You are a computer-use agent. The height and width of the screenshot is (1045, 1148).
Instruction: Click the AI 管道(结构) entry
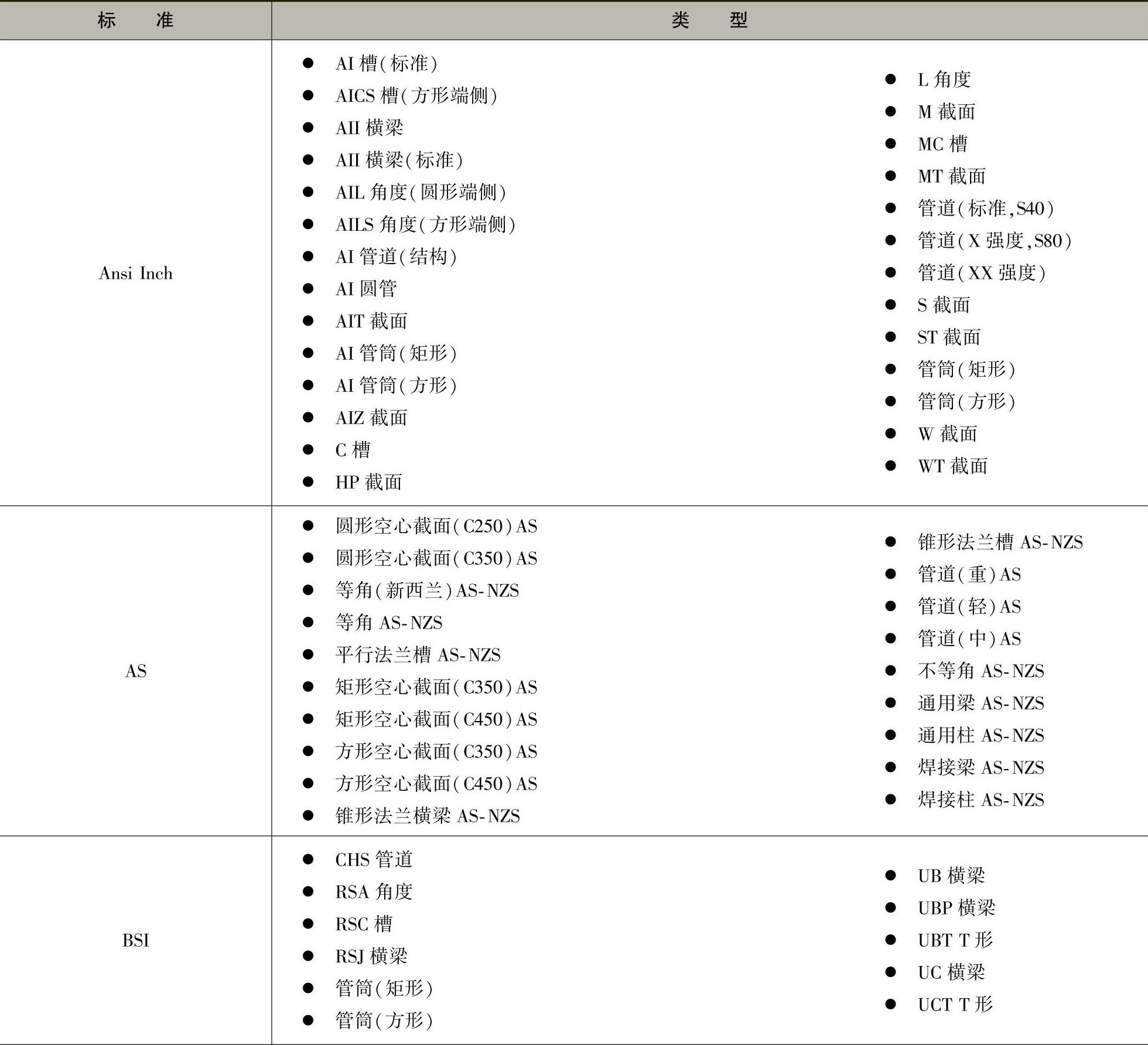click(395, 257)
